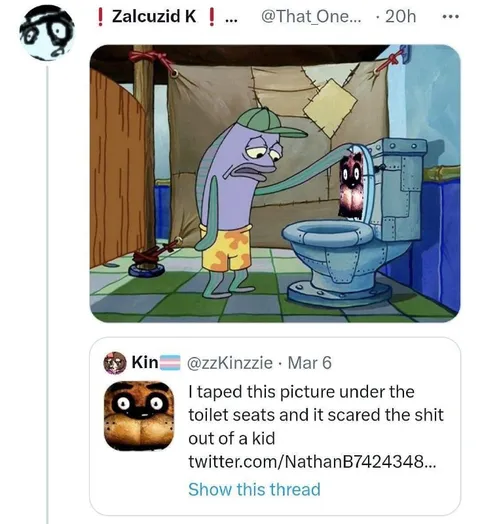The width and height of the screenshot is (480, 524).
Task: Click Show this thread
Action: (254, 489)
